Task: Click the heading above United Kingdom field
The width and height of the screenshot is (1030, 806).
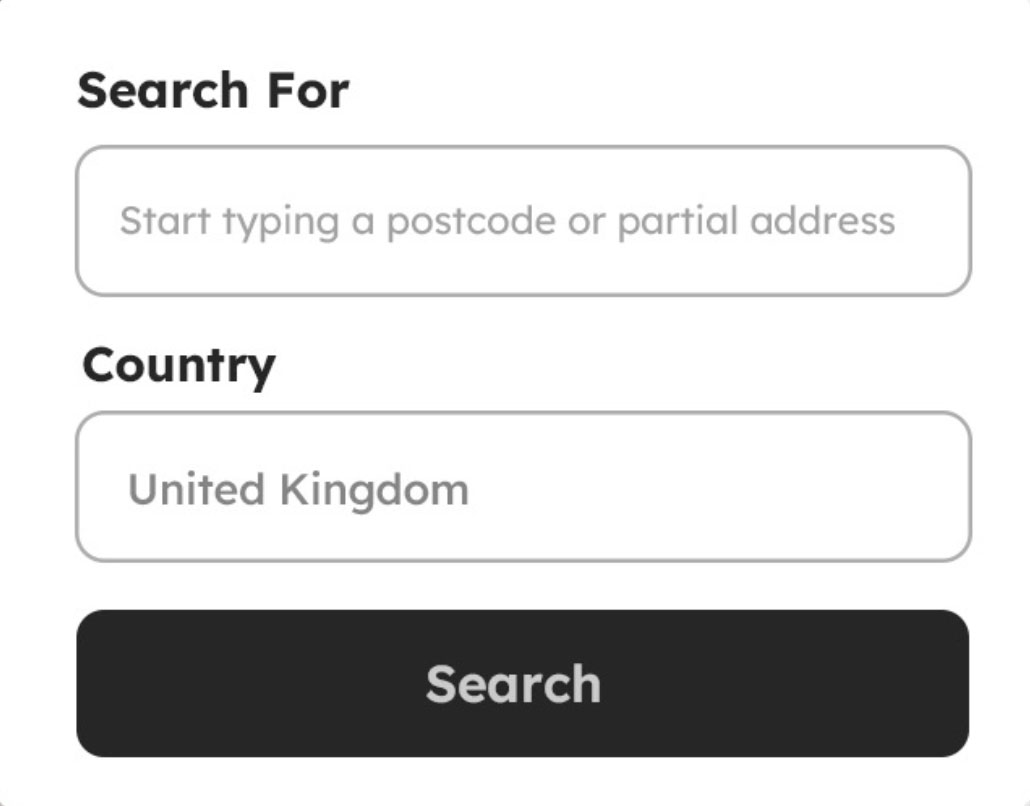Action: click(178, 365)
